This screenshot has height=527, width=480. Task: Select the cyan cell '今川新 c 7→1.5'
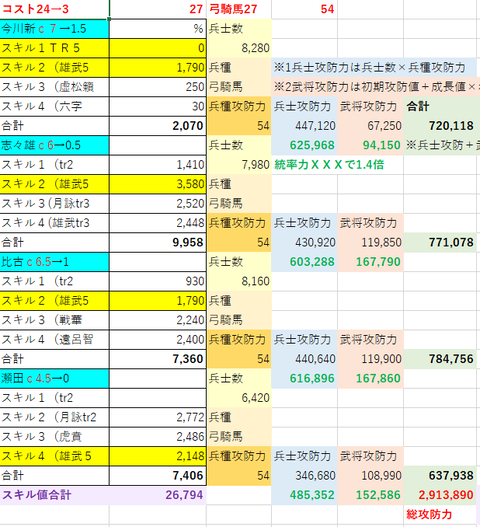(x=54, y=29)
